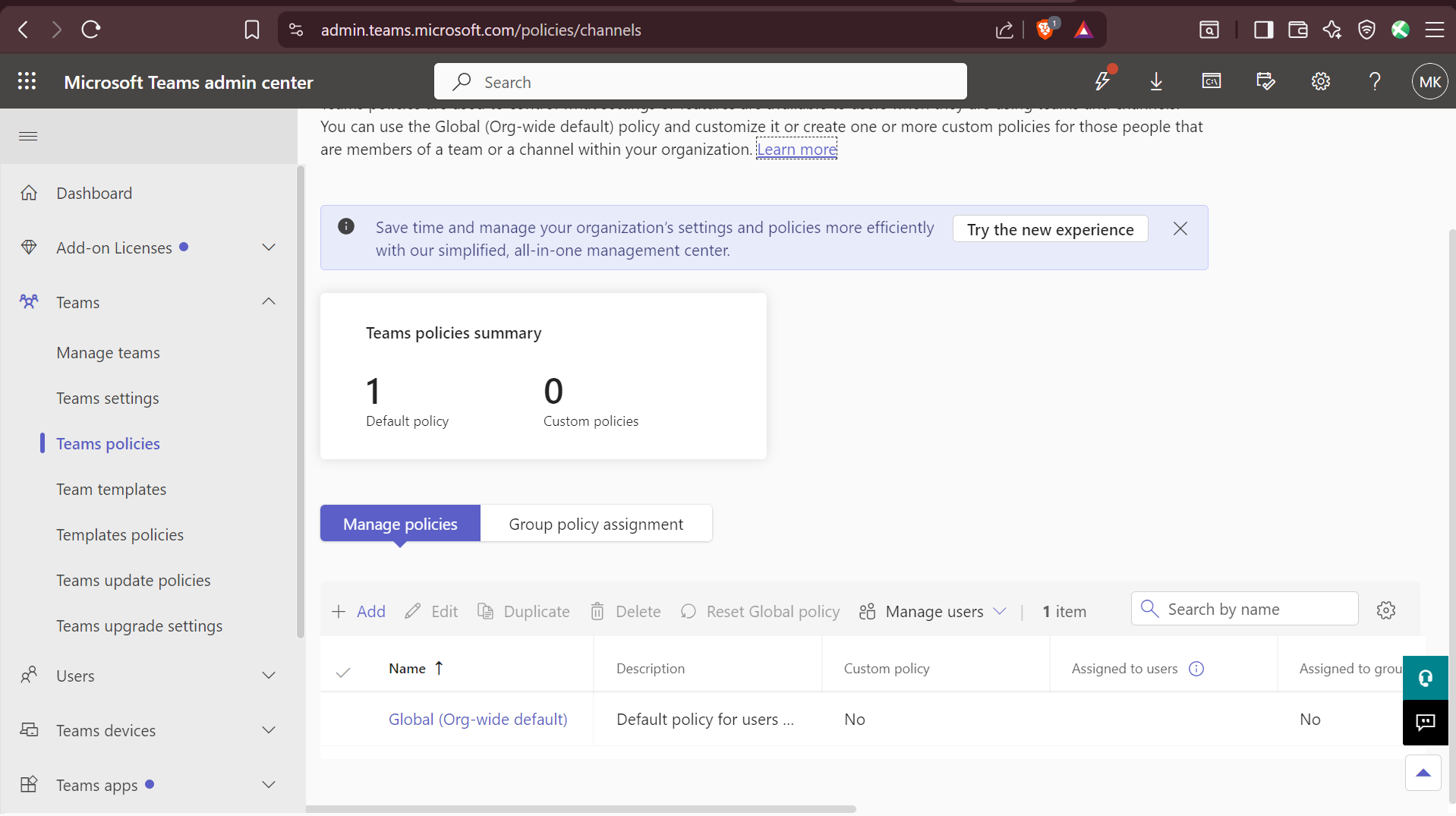Open the Leo AI sparkle icon
This screenshot has width=1456, height=816.
(x=1332, y=30)
